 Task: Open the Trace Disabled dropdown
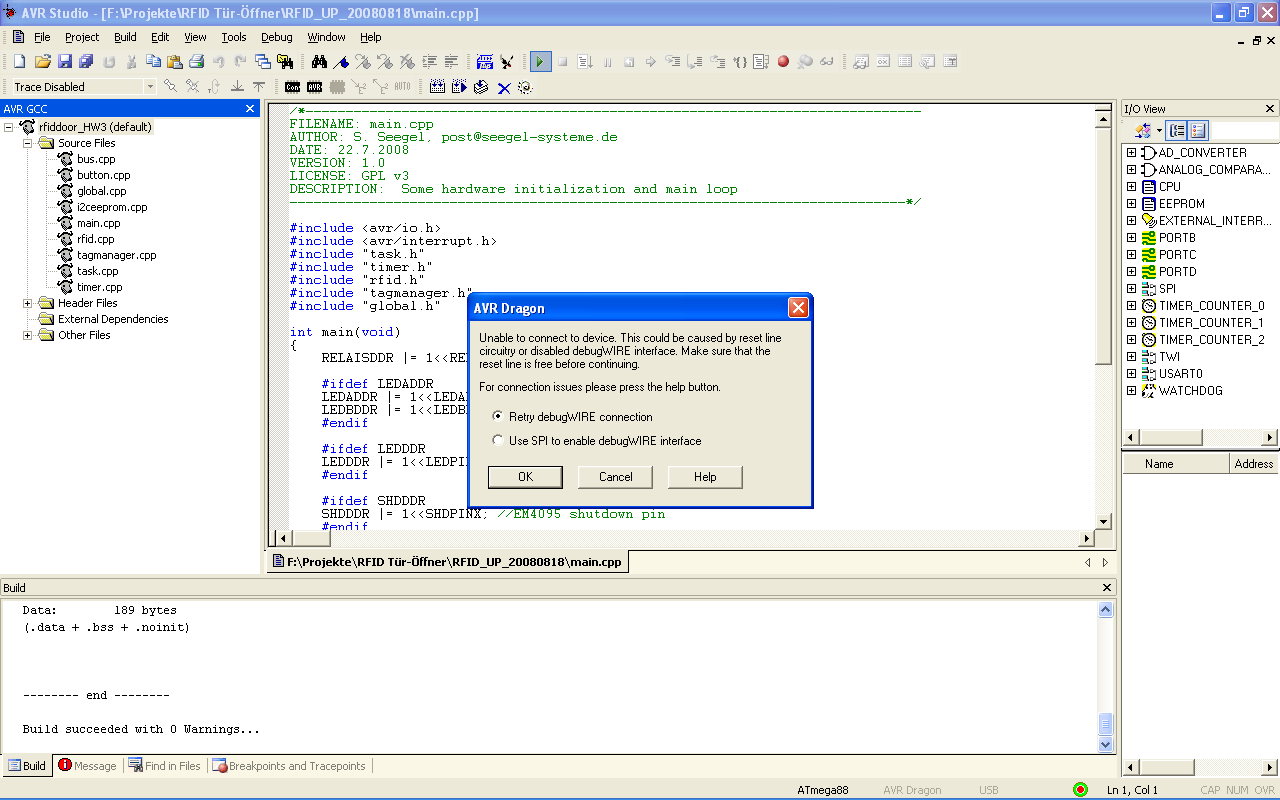point(150,87)
